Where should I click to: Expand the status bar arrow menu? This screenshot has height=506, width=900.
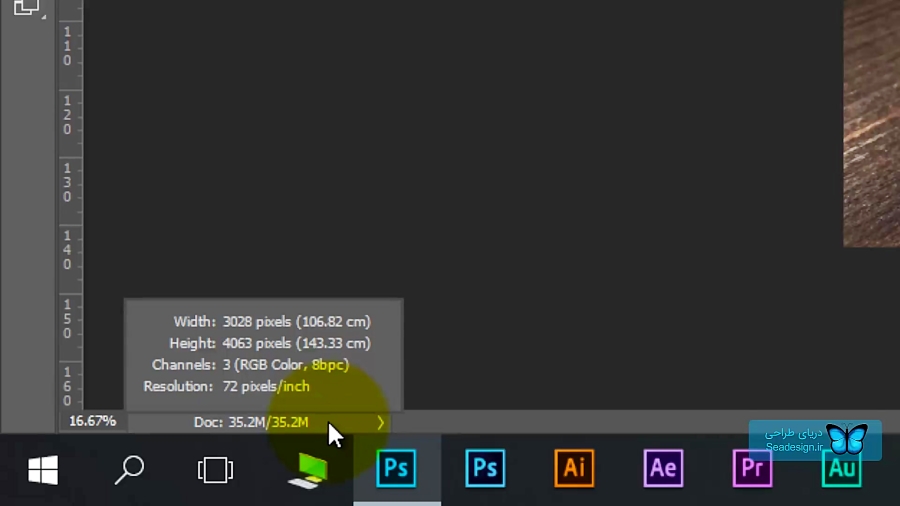381,423
